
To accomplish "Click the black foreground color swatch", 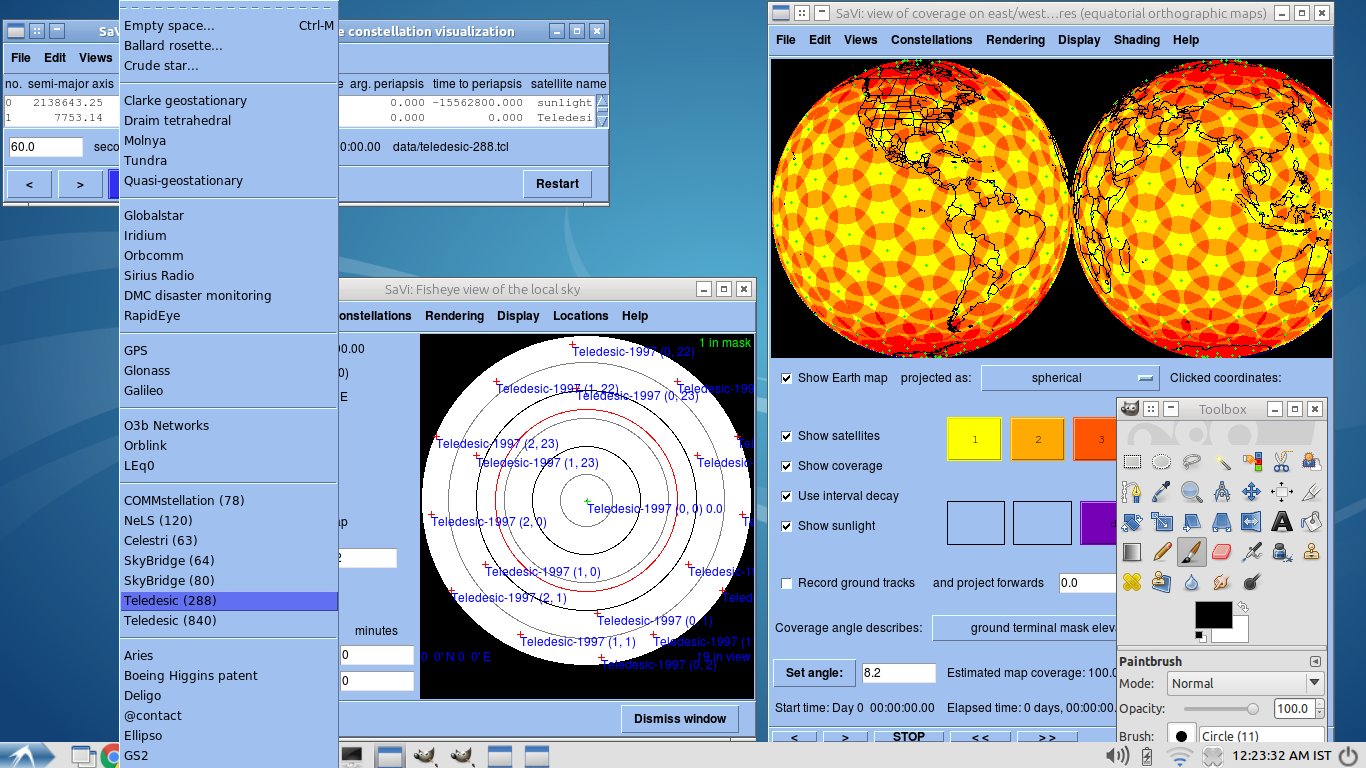I will tap(1214, 615).
